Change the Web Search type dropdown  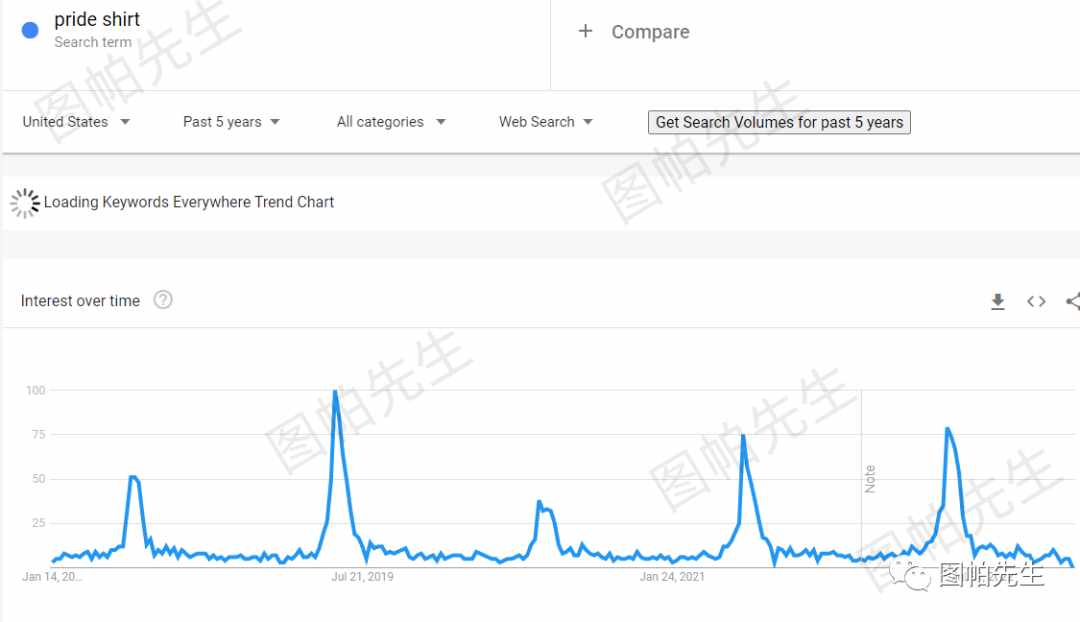coord(546,122)
